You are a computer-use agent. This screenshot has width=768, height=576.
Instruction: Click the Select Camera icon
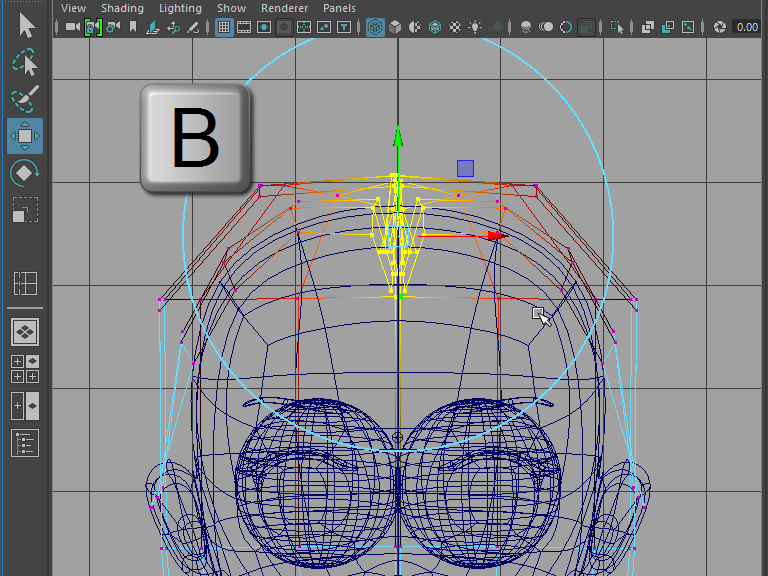tap(73, 27)
